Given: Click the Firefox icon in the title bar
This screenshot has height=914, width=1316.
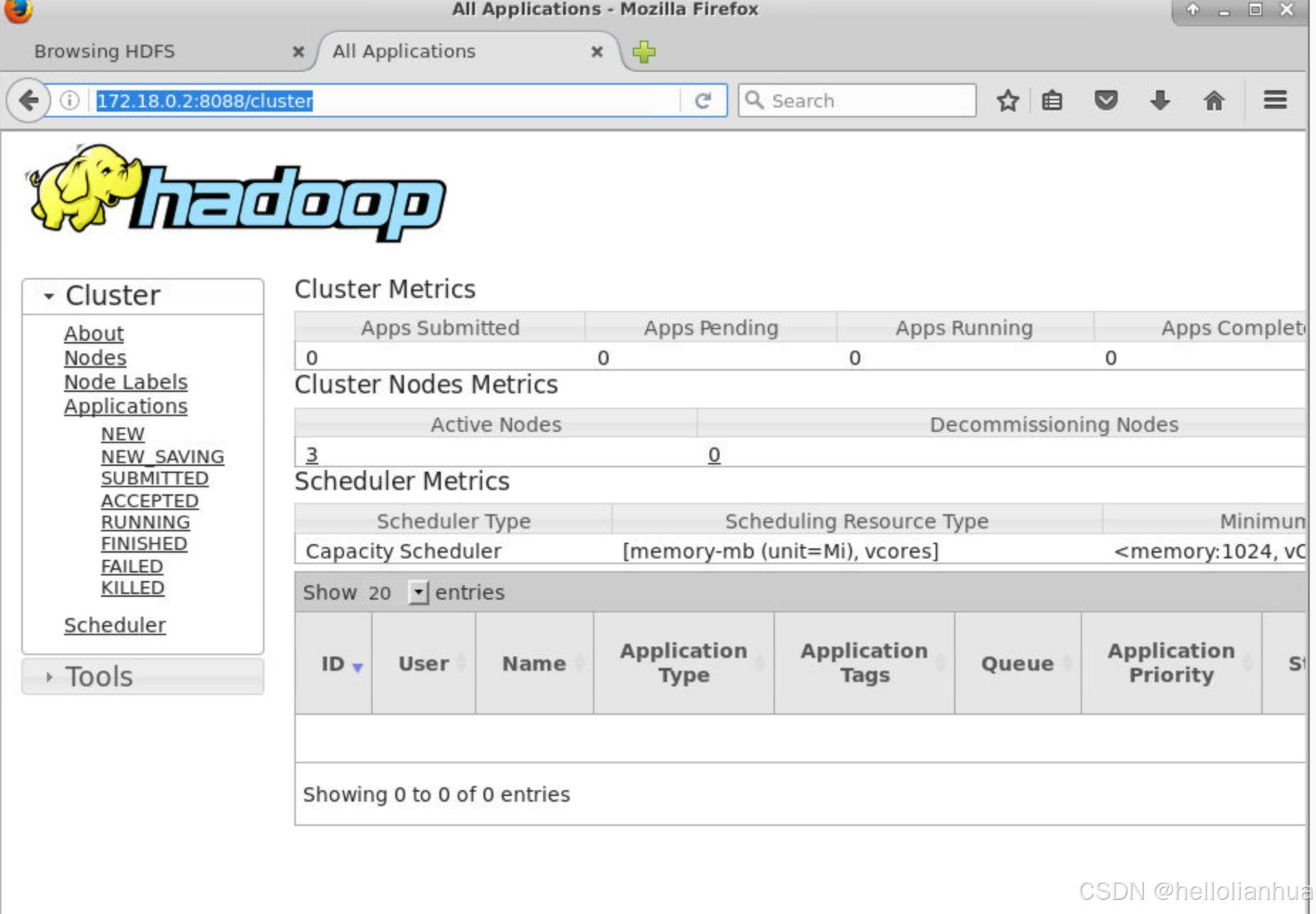Looking at the screenshot, I should (x=18, y=11).
